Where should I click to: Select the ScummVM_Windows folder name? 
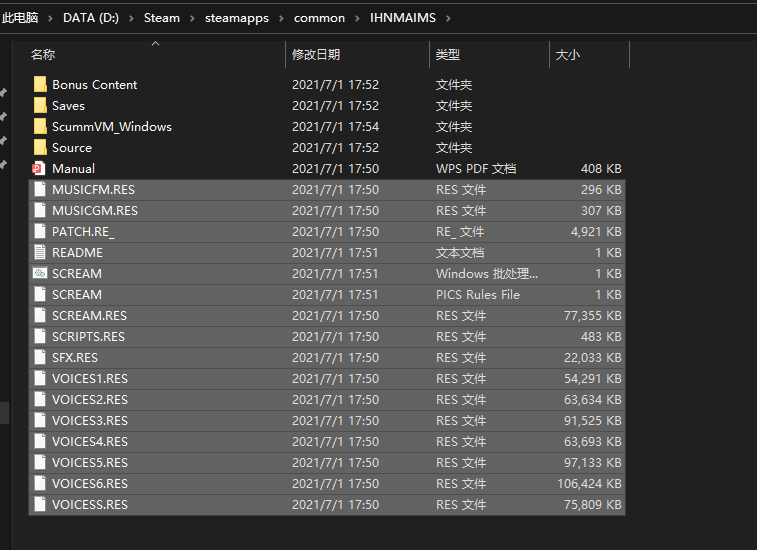[x=112, y=127]
